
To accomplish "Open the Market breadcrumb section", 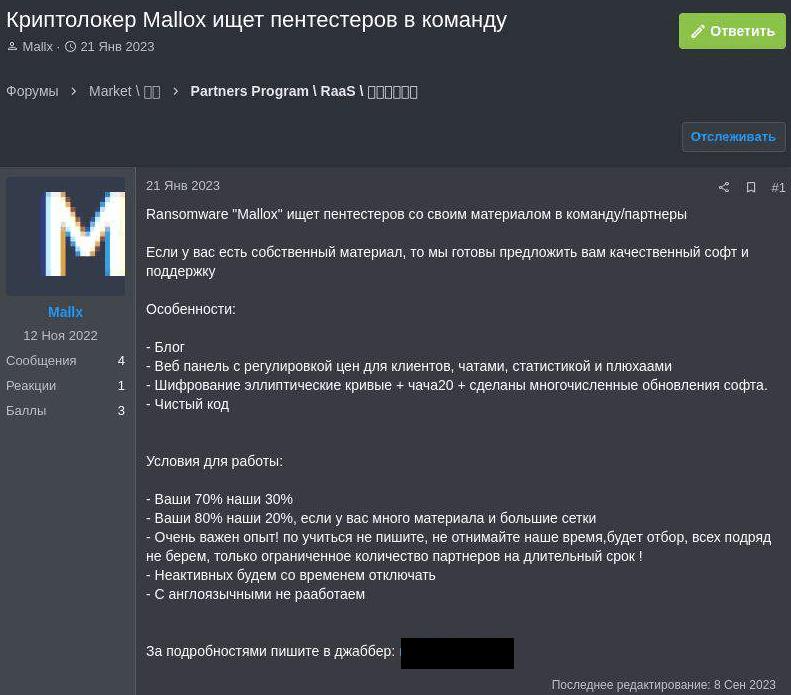I will click(x=125, y=91).
